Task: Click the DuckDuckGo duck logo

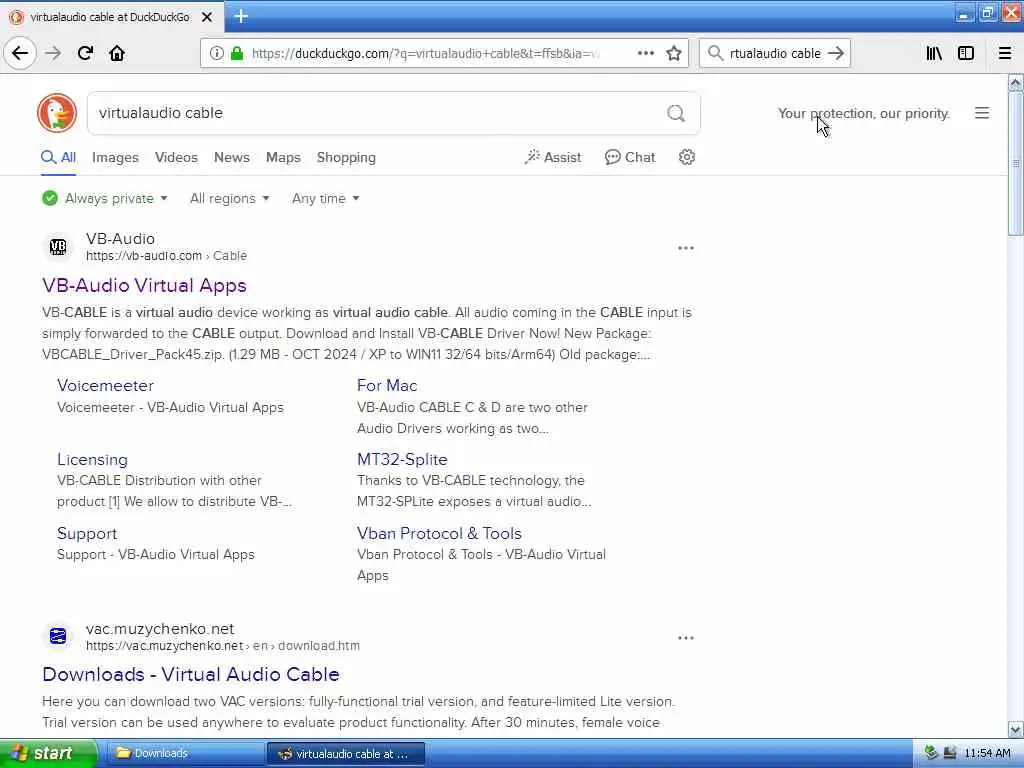Action: click(57, 113)
